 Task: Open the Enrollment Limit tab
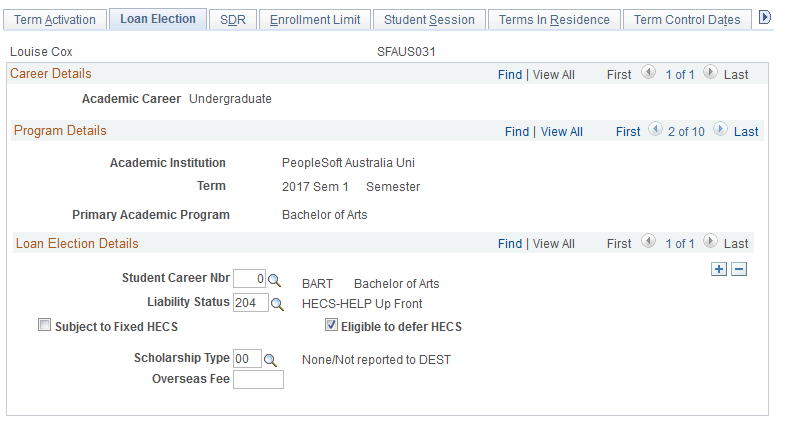[x=316, y=20]
